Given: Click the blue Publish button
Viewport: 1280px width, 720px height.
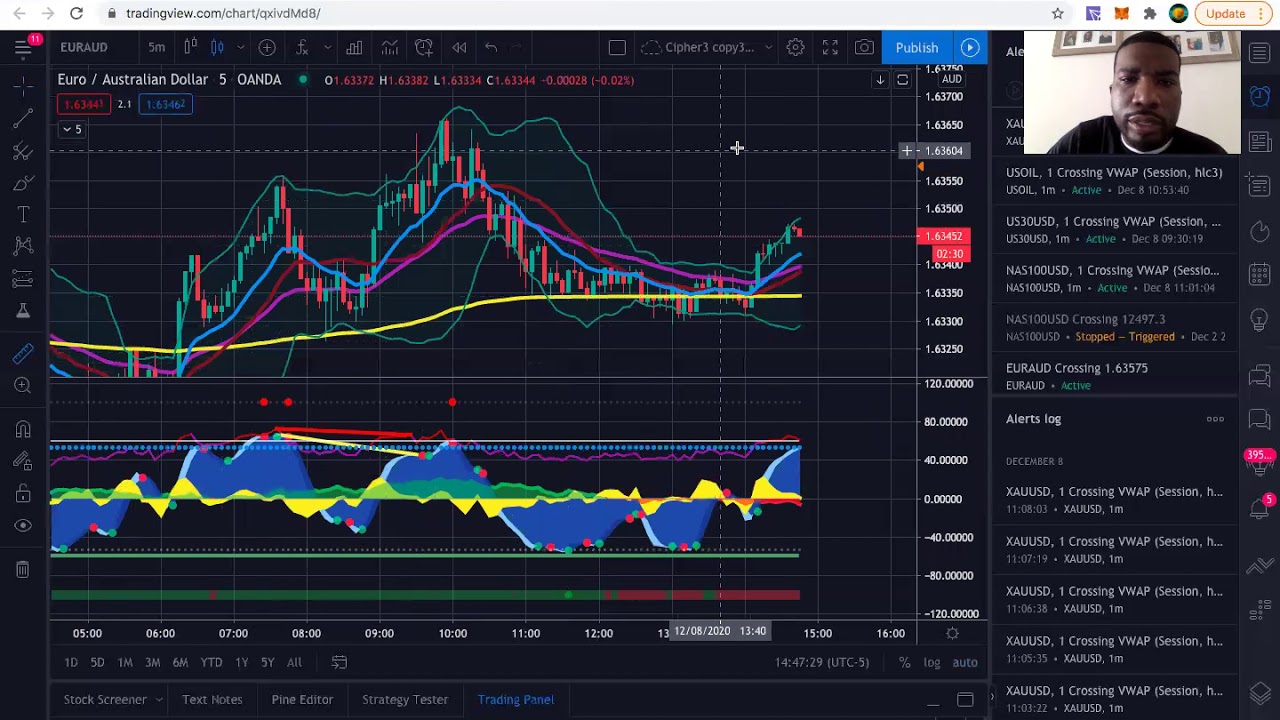Looking at the screenshot, I should pyautogui.click(x=917, y=47).
